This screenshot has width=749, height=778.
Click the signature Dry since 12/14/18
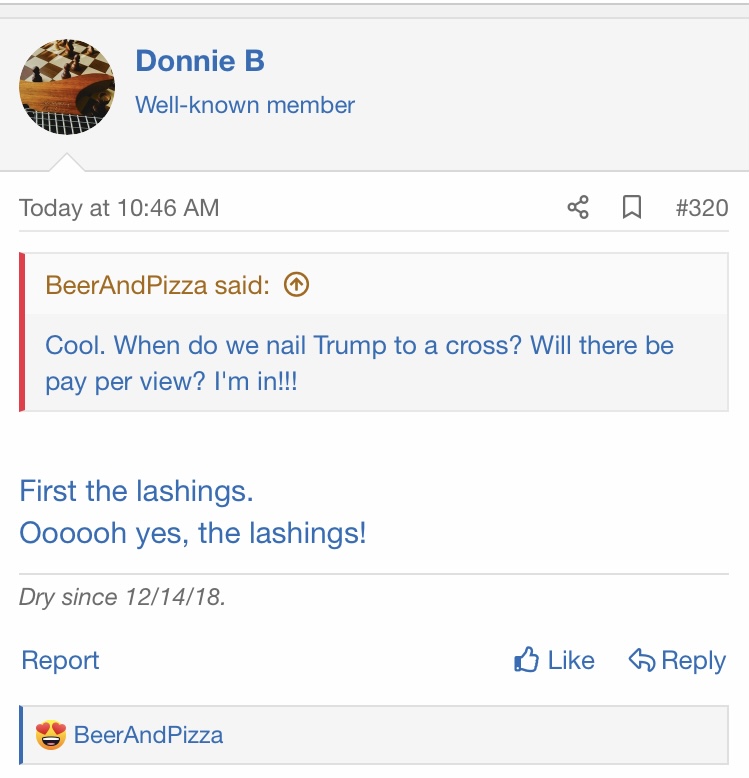coord(122,598)
